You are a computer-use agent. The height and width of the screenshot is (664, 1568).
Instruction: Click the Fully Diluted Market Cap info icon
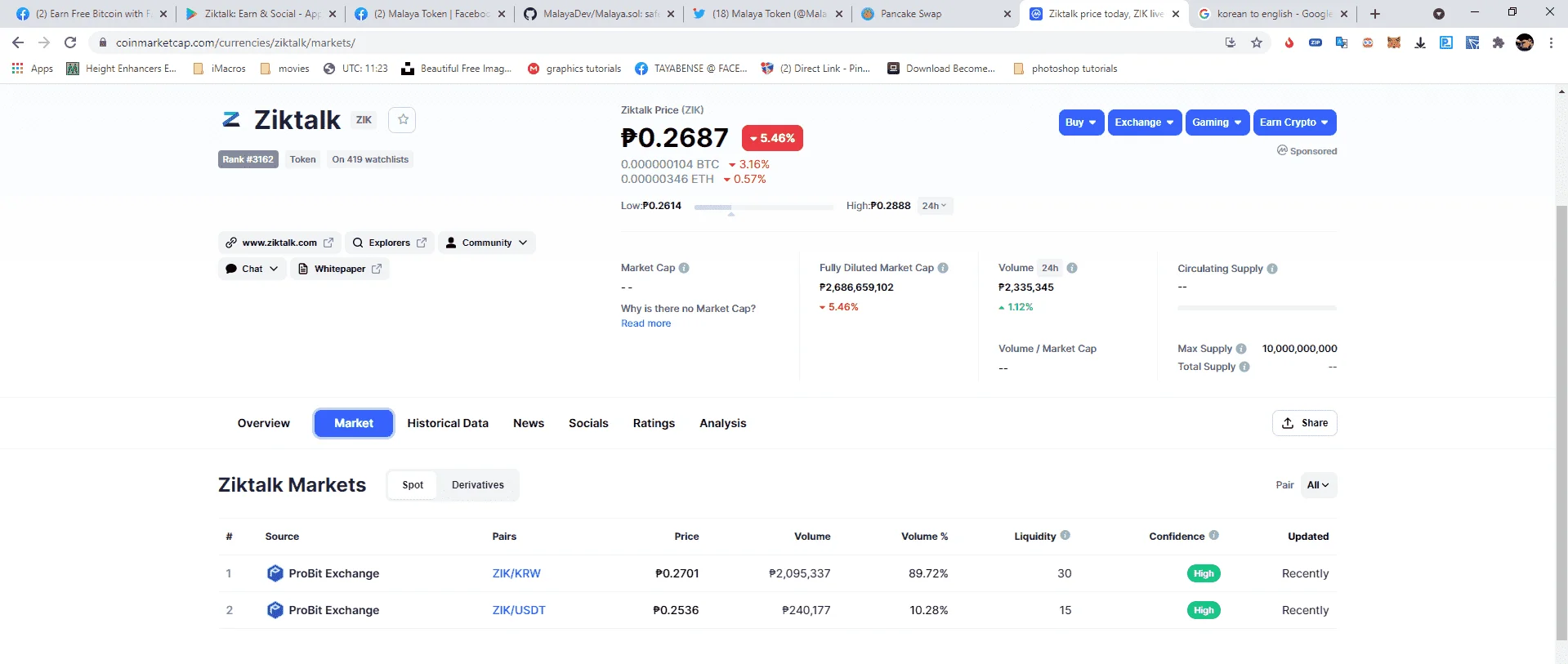coord(943,268)
